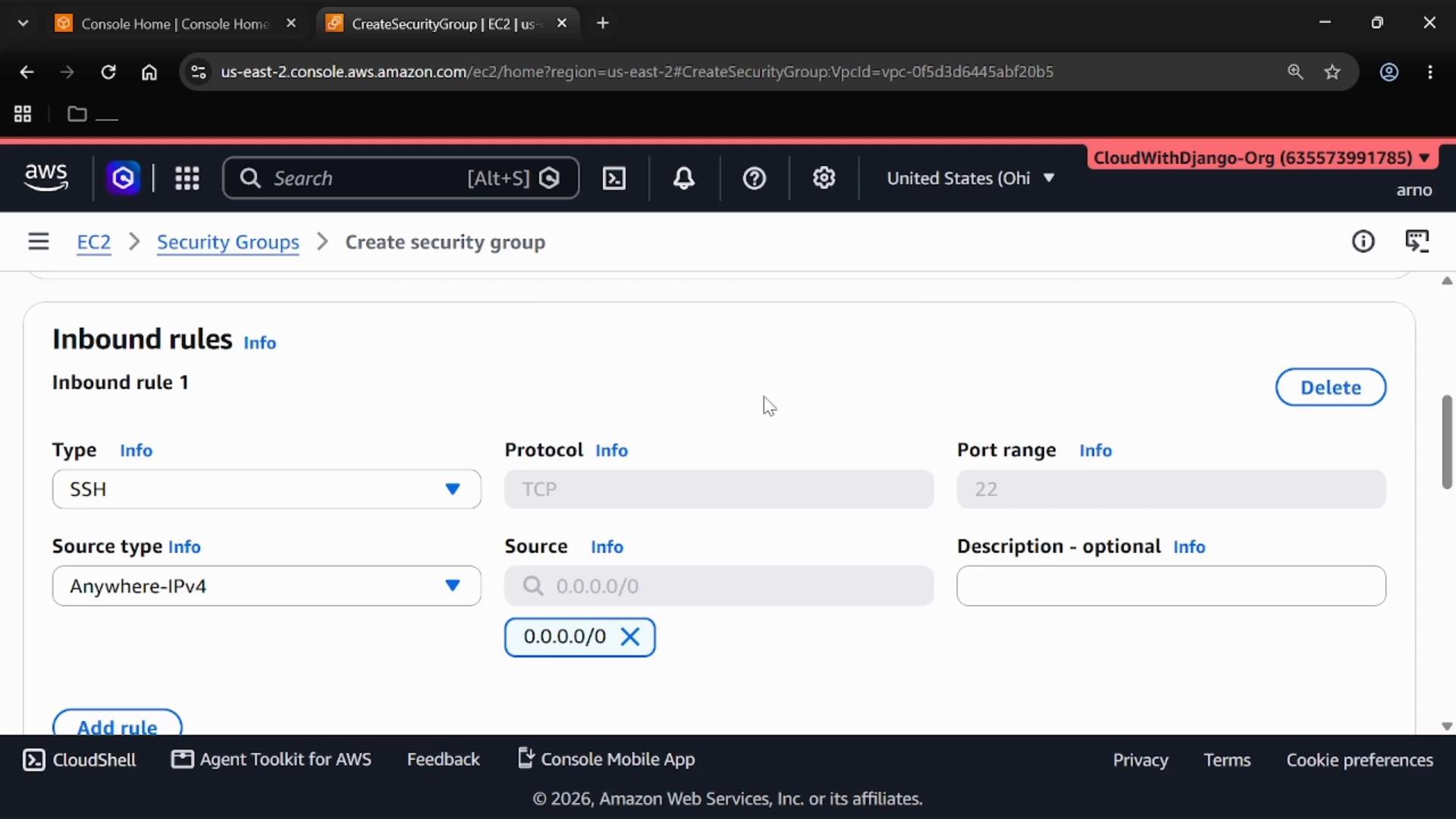Open a new browser tab

click(603, 24)
